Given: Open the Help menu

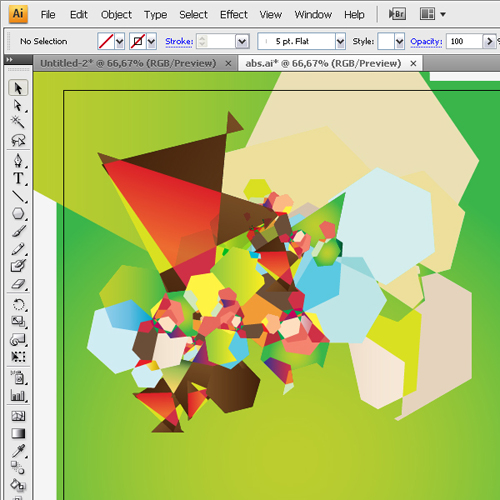Looking at the screenshot, I should 354,15.
